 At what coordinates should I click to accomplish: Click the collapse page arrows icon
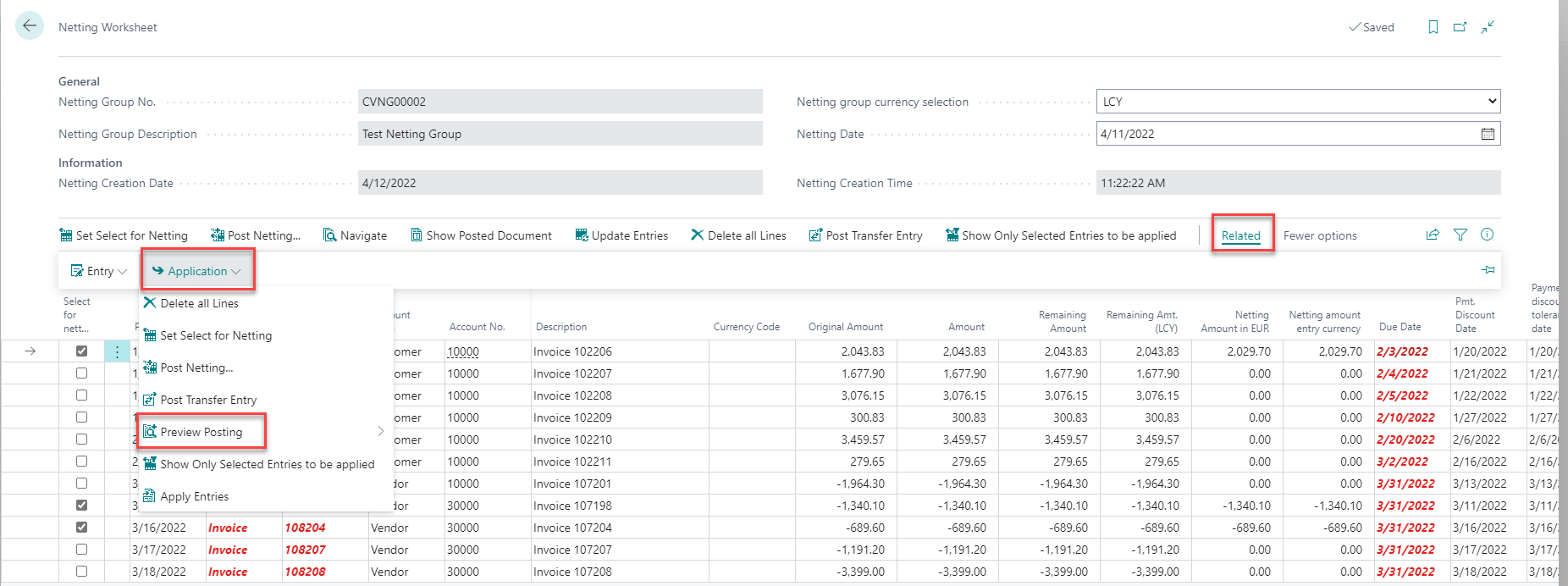1488,27
